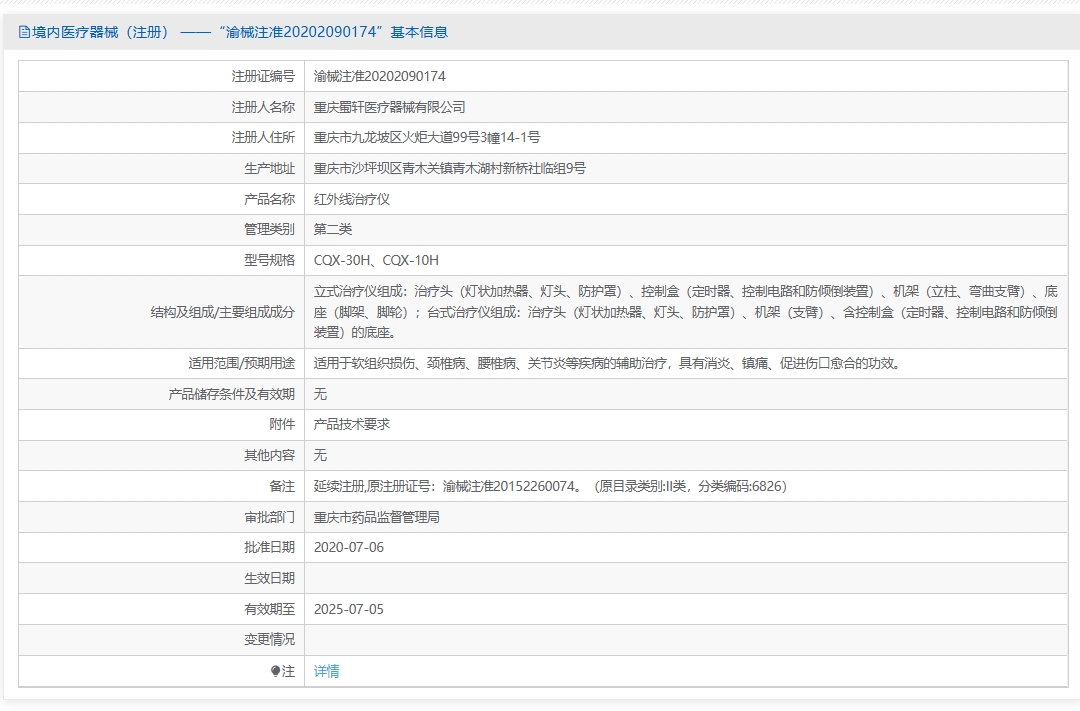Viewport: 1080px width, 711px height.
Task: Click registrant name 重庆蜀轩医疗器械有限公司
Action: [390, 107]
